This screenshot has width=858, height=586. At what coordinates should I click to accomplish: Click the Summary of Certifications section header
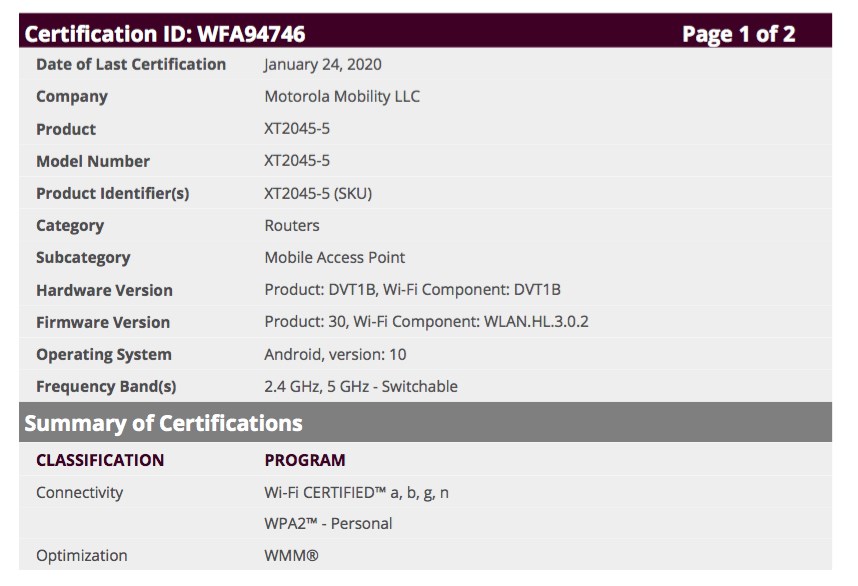pyautogui.click(x=163, y=423)
